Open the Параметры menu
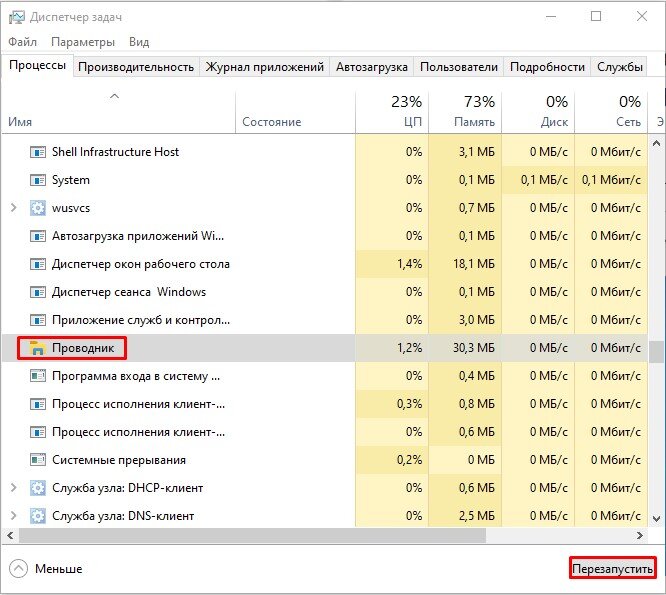666x595 pixels. pyautogui.click(x=83, y=42)
